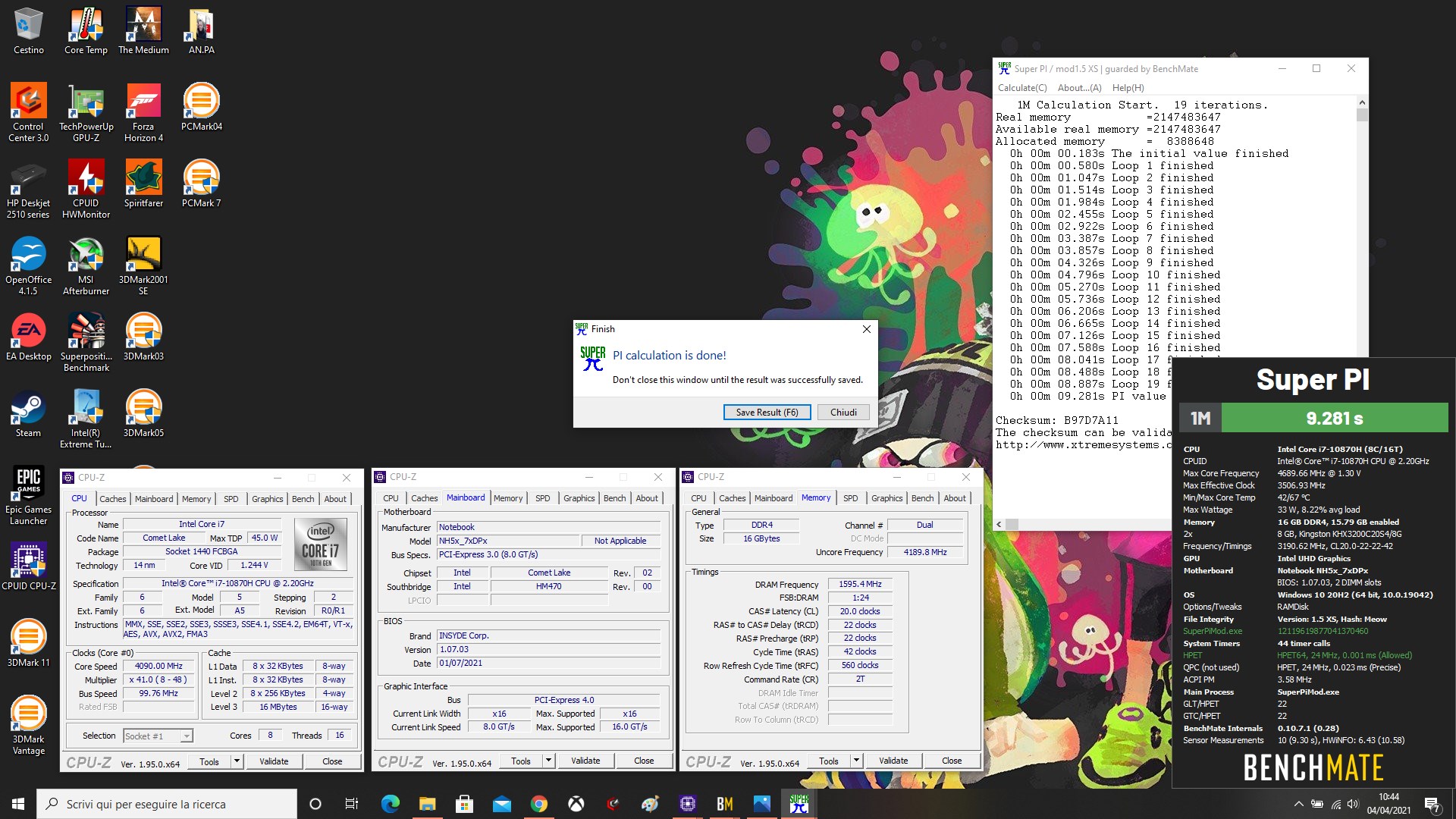Launch EA Desktop shortcut
Image resolution: width=1456 pixels, height=819 pixels.
click(x=28, y=337)
